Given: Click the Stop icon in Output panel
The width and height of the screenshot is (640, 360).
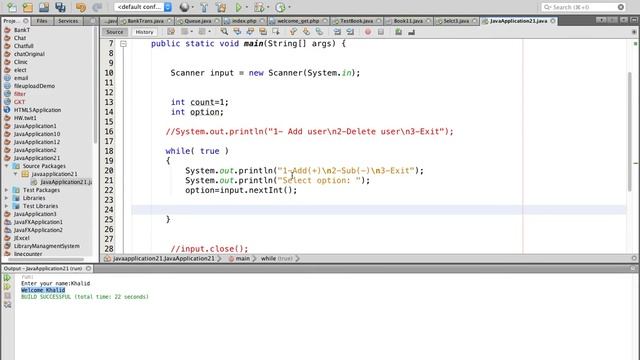Looking at the screenshot, I should (x=7, y=296).
